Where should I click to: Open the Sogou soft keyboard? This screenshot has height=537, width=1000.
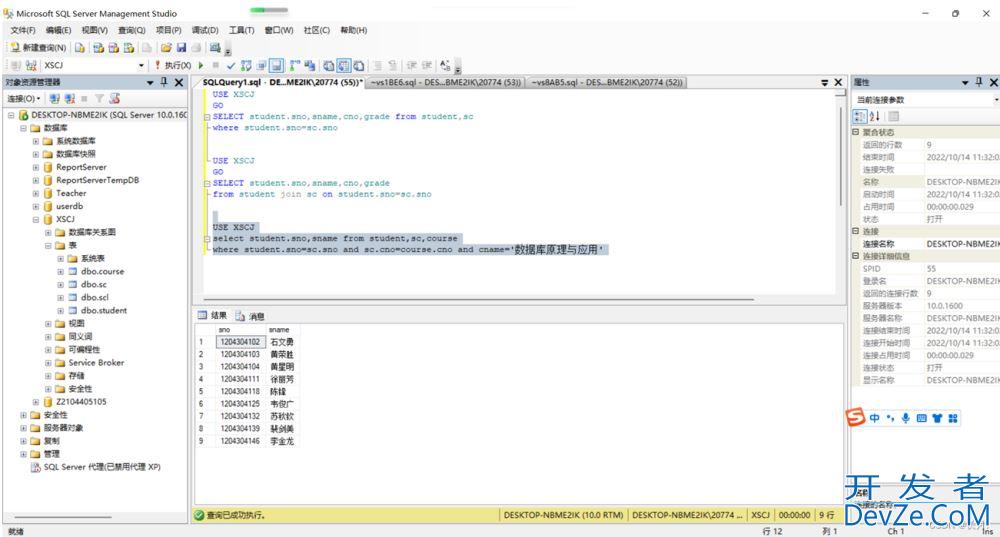(922, 418)
